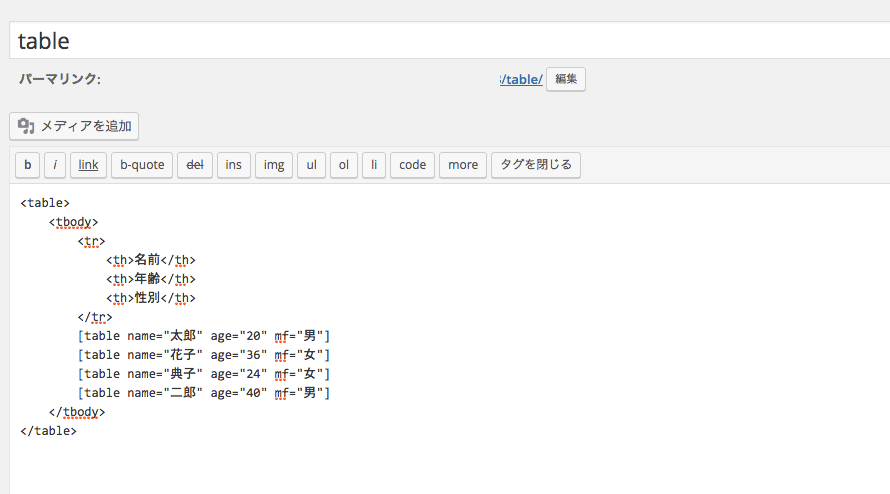
Task: Click the shortcode line for 花子
Action: point(204,355)
